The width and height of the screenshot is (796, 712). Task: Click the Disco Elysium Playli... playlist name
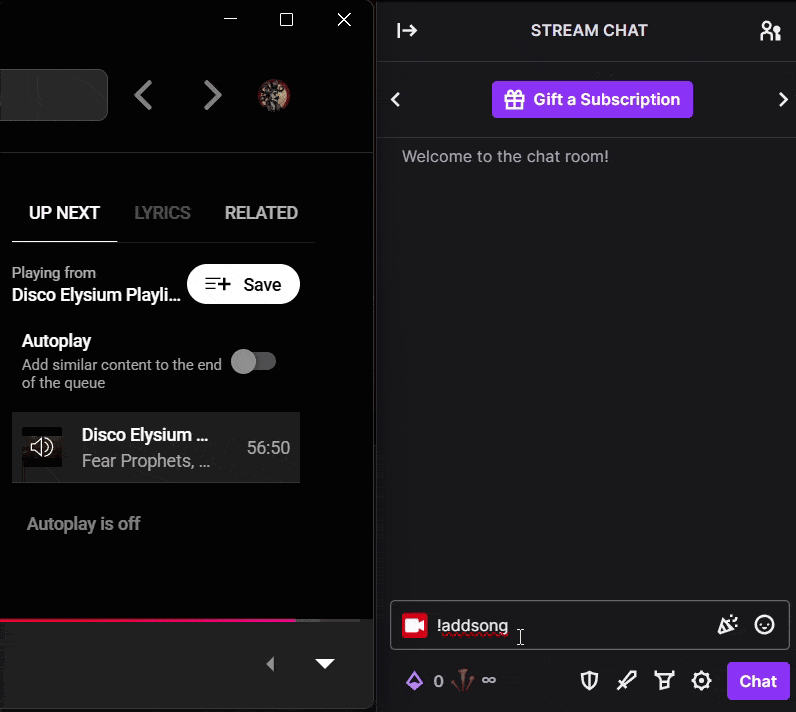click(96, 295)
